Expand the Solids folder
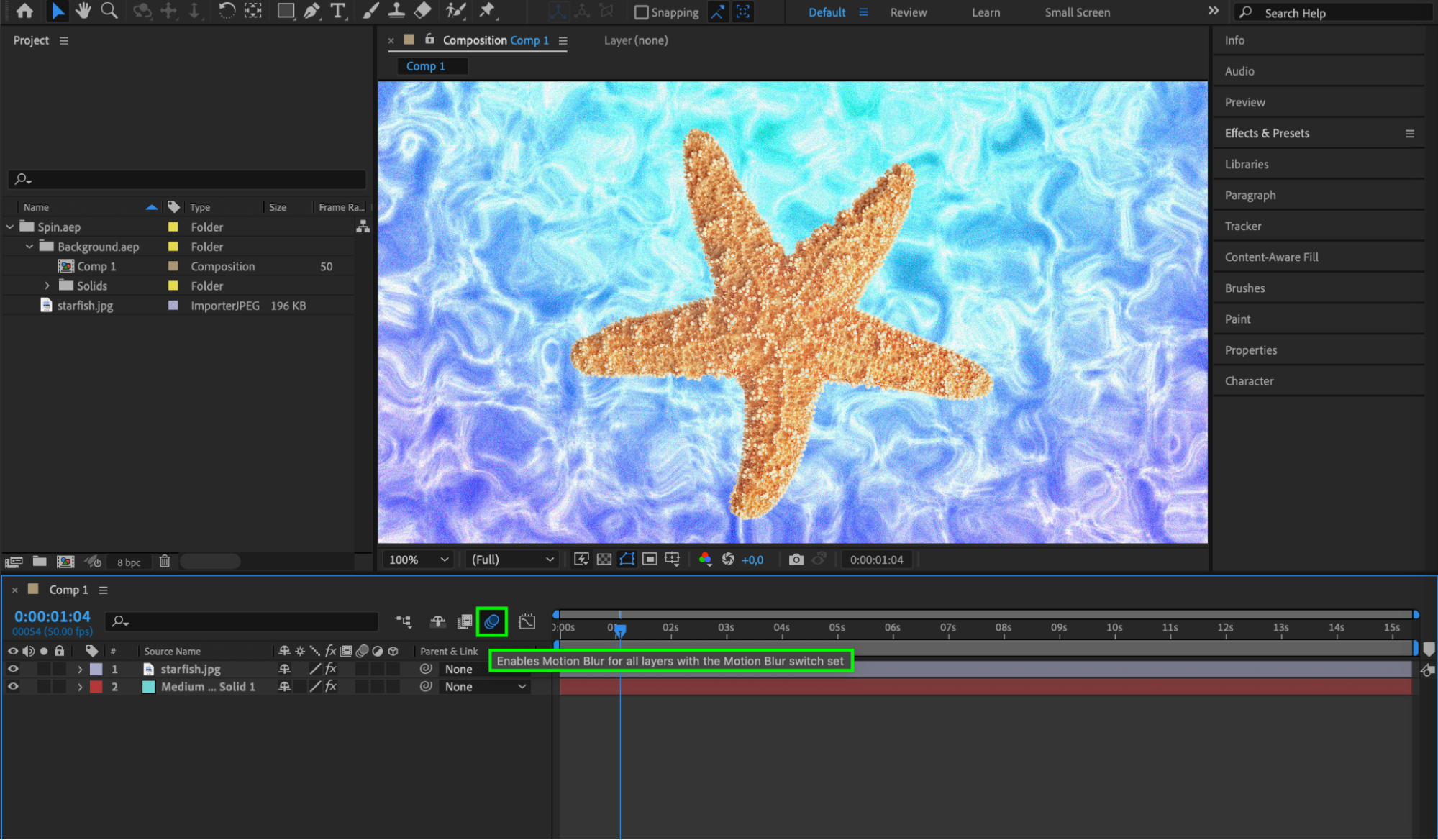Screen dimensions: 1438x840 click(x=47, y=286)
